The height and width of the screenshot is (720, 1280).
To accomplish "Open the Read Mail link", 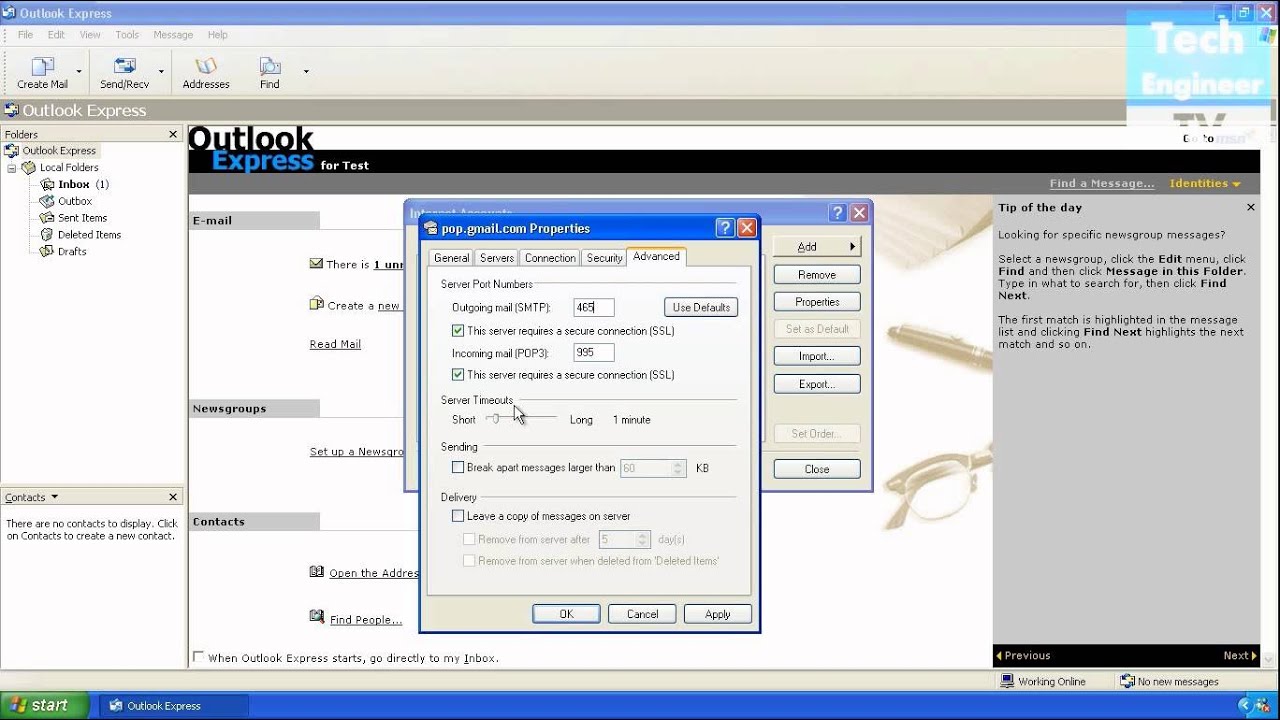I will coord(335,344).
